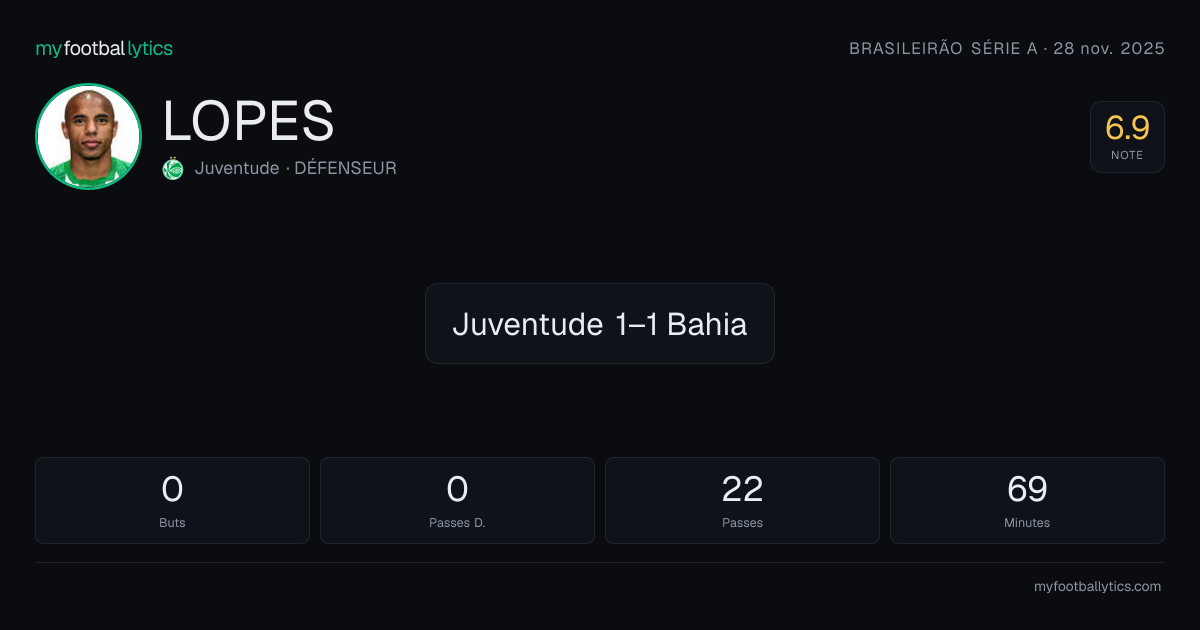This screenshot has height=630, width=1200.
Task: Click the Passes D. label
Action: (457, 523)
